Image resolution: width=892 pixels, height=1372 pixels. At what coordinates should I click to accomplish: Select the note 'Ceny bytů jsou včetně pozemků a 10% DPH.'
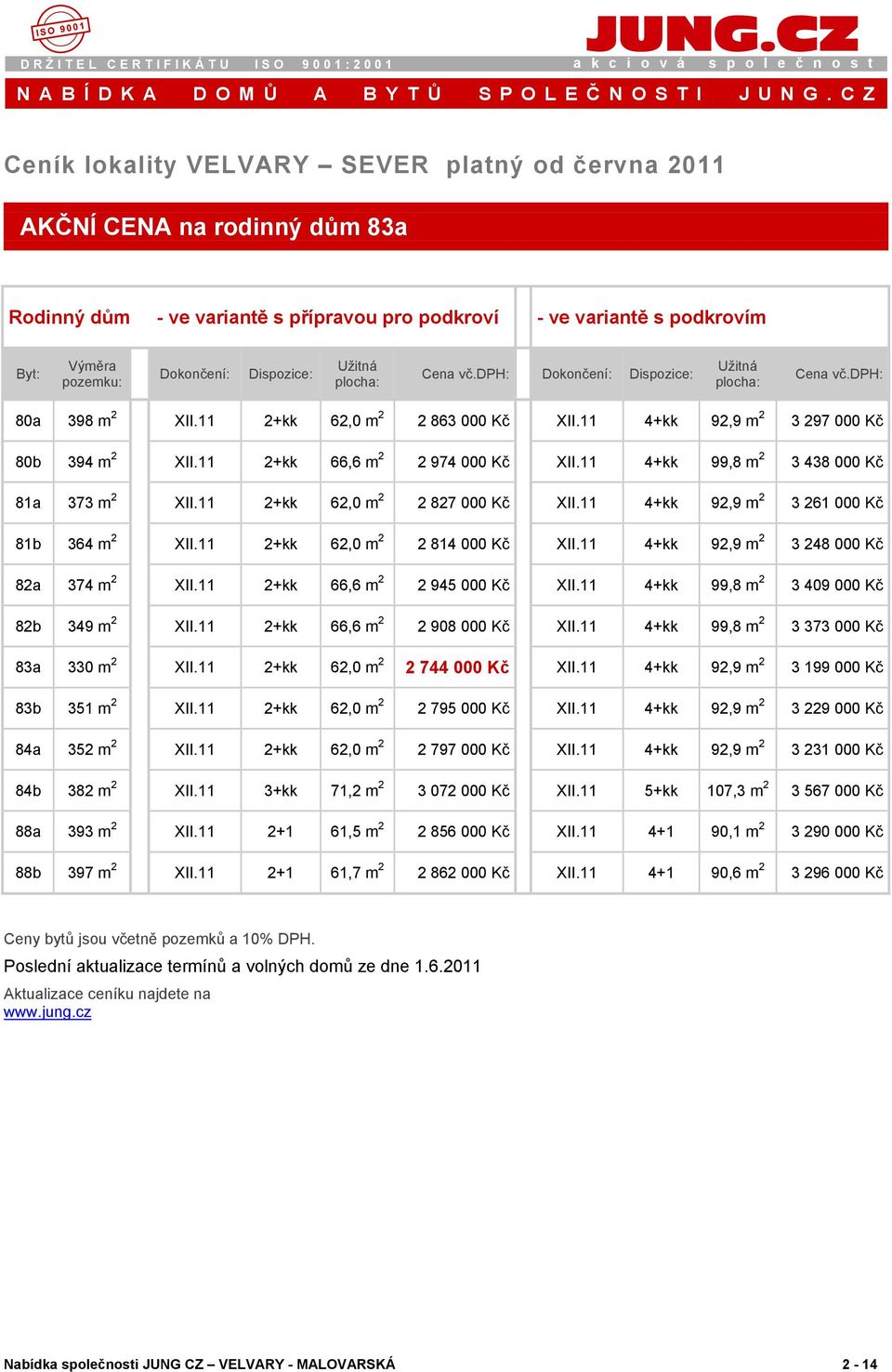click(160, 939)
